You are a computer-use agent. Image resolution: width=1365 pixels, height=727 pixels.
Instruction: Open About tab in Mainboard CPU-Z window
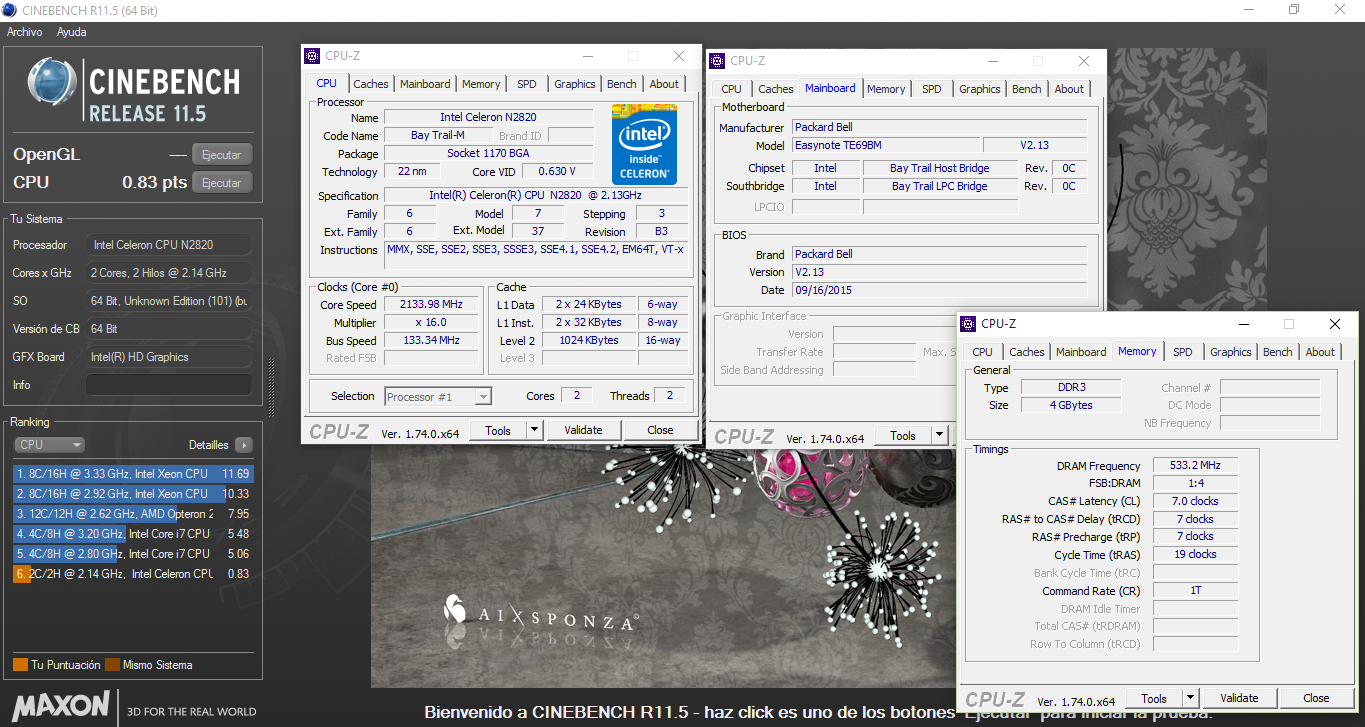coord(1069,89)
